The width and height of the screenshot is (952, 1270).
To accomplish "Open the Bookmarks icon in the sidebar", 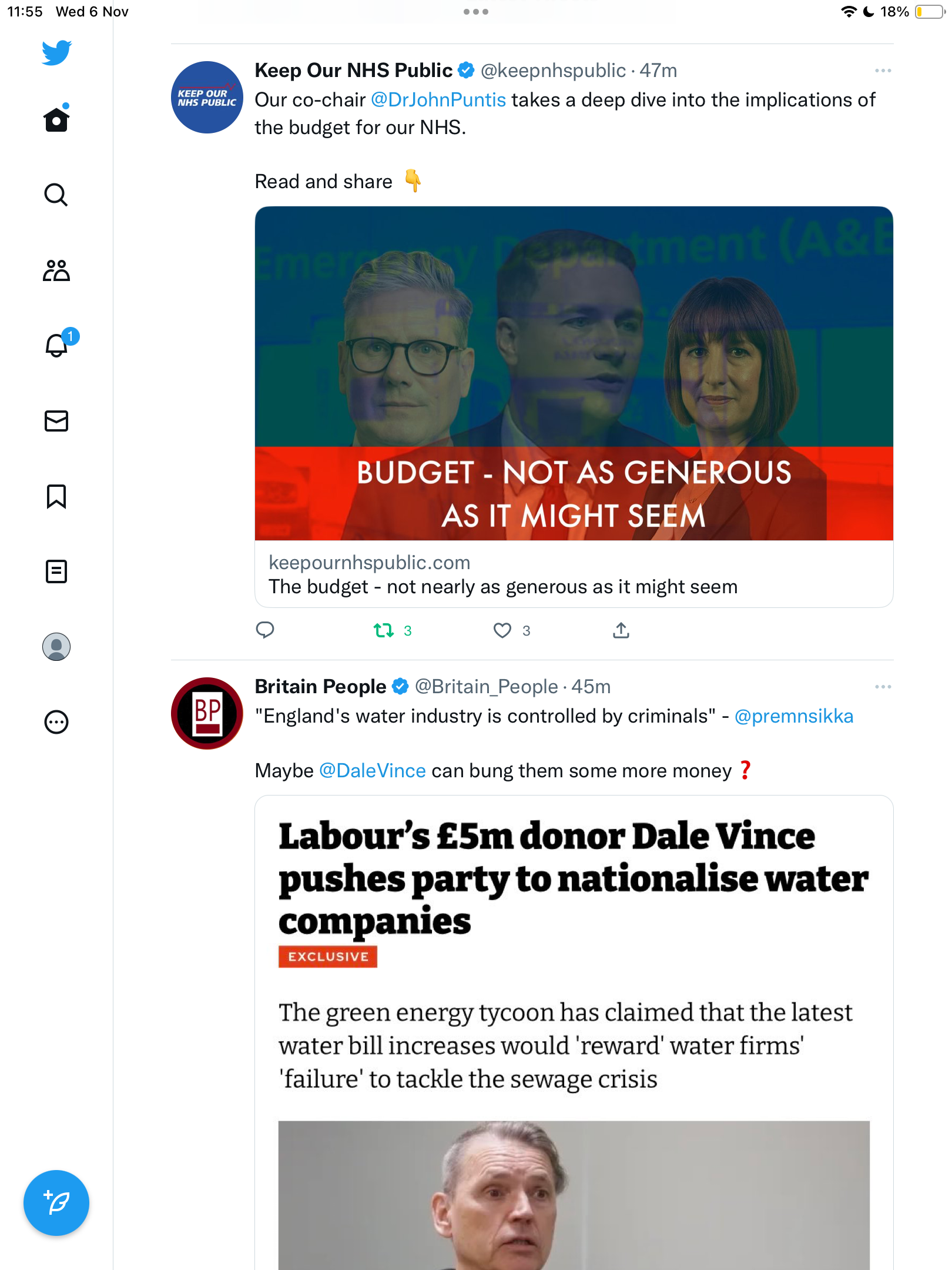I will (56, 496).
